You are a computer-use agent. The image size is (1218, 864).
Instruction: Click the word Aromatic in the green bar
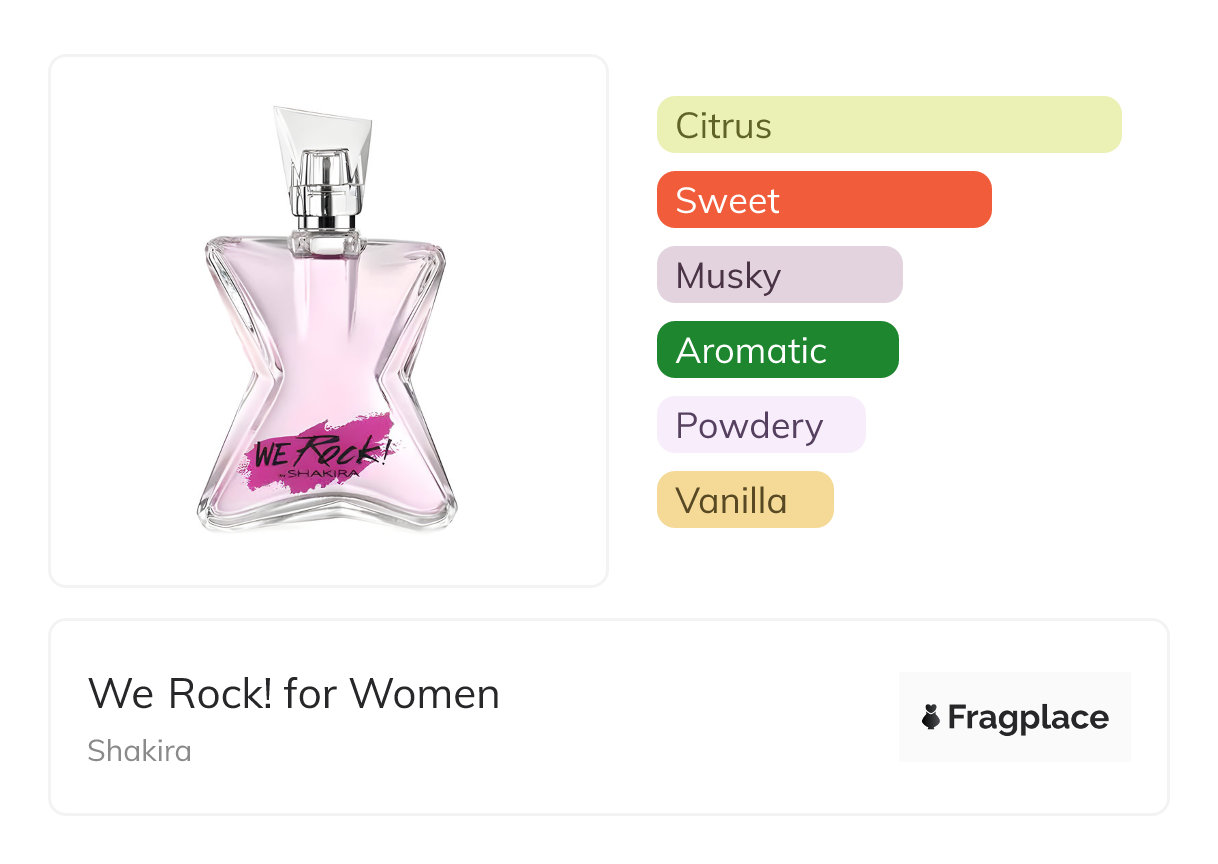click(x=751, y=351)
